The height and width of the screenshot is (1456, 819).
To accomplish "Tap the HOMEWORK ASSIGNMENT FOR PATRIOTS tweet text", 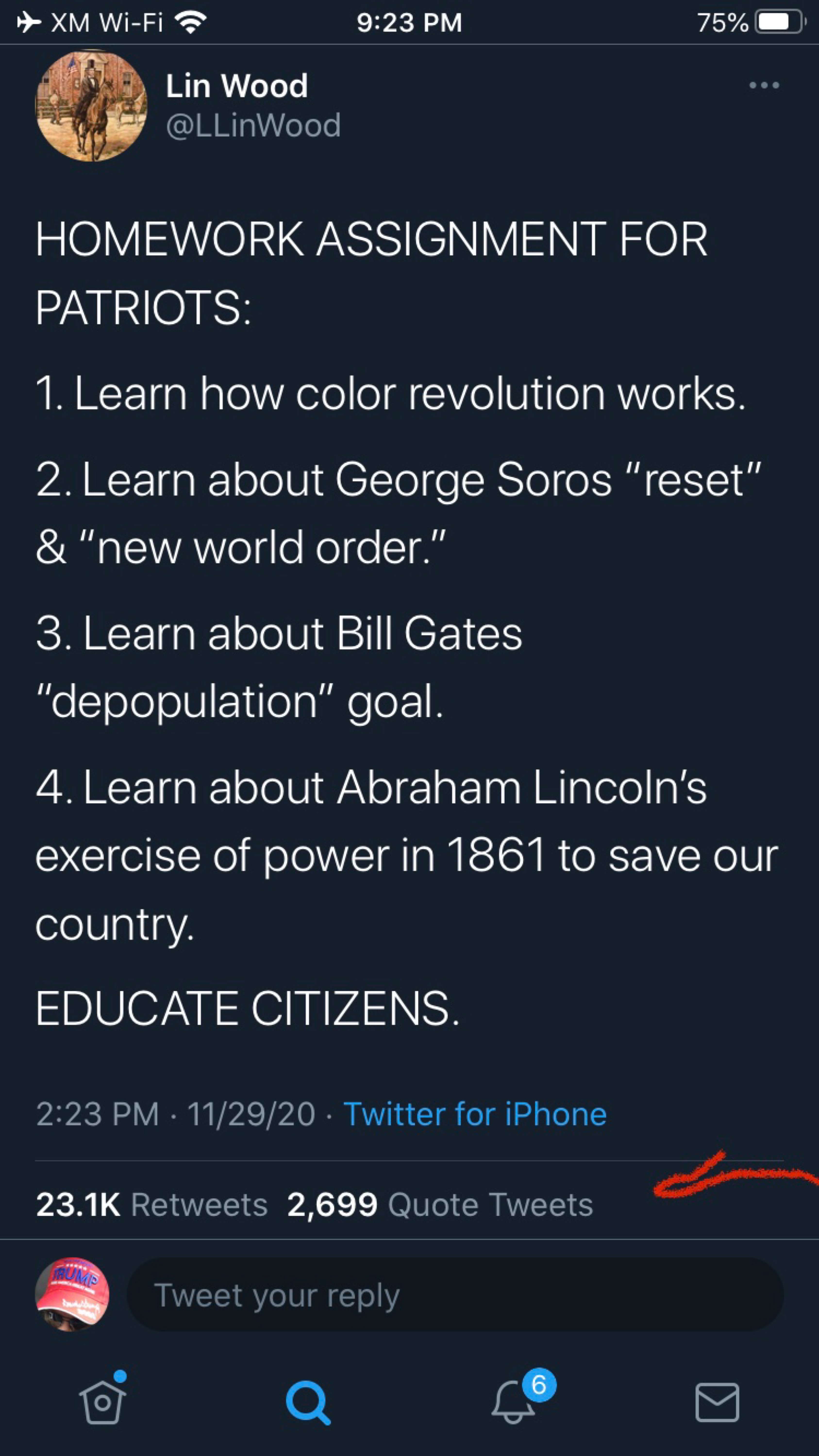I will click(371, 273).
